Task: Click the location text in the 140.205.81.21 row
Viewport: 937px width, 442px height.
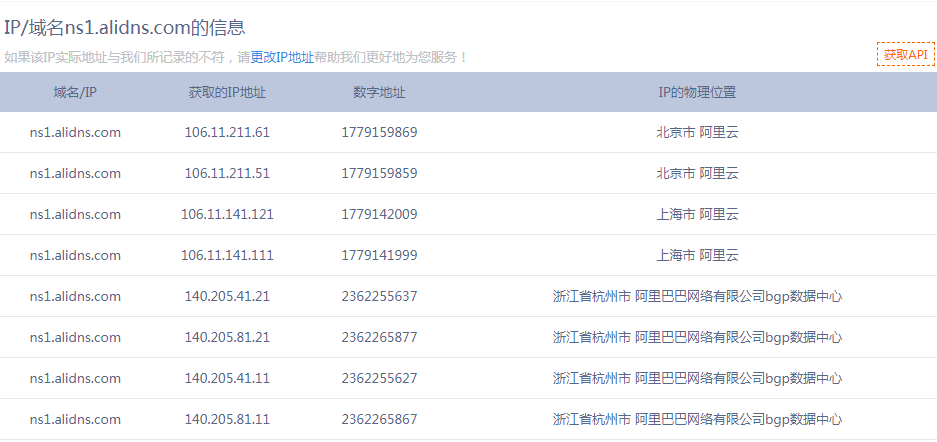Action: pyautogui.click(x=697, y=337)
